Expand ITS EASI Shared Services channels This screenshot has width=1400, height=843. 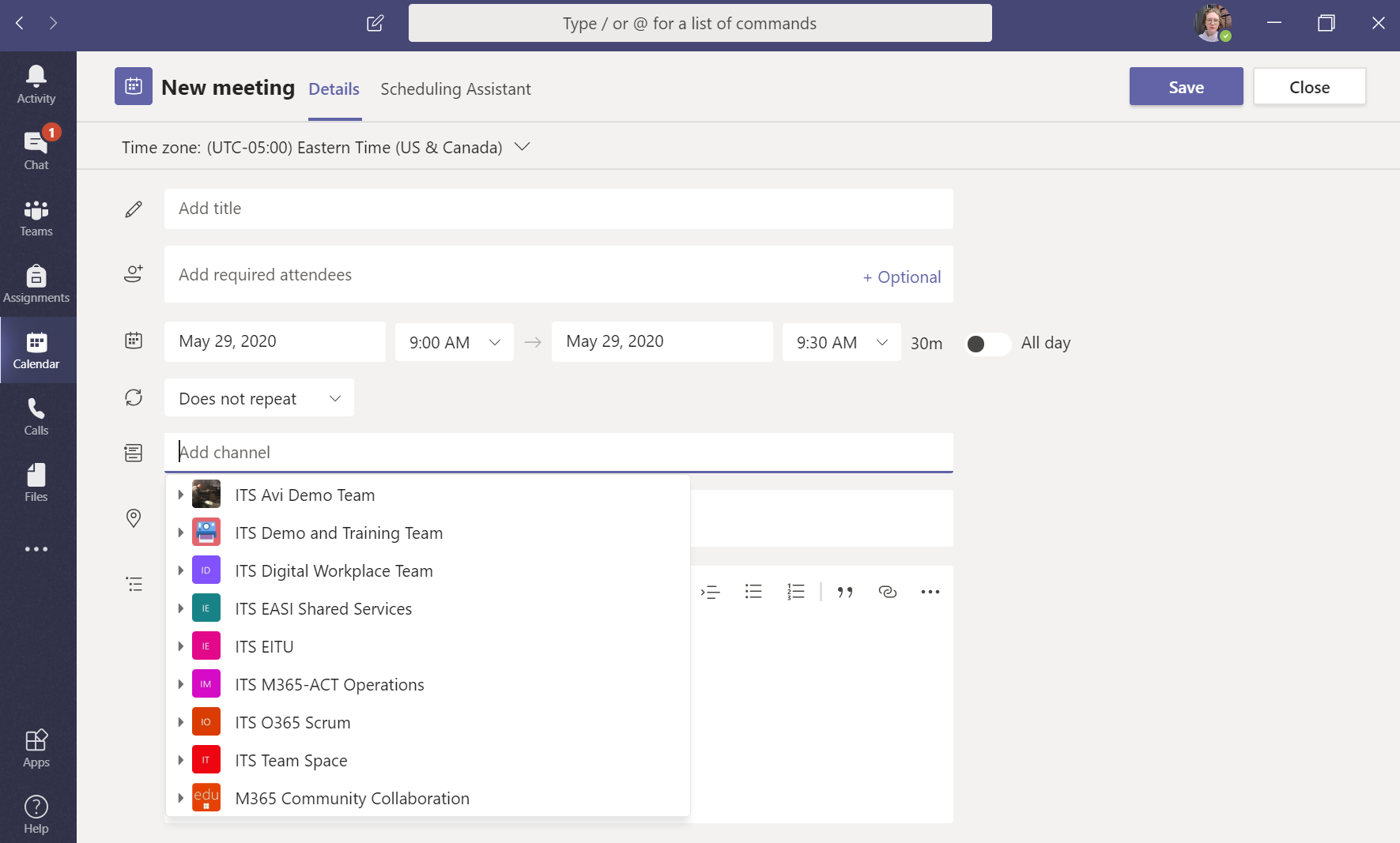[x=180, y=608]
